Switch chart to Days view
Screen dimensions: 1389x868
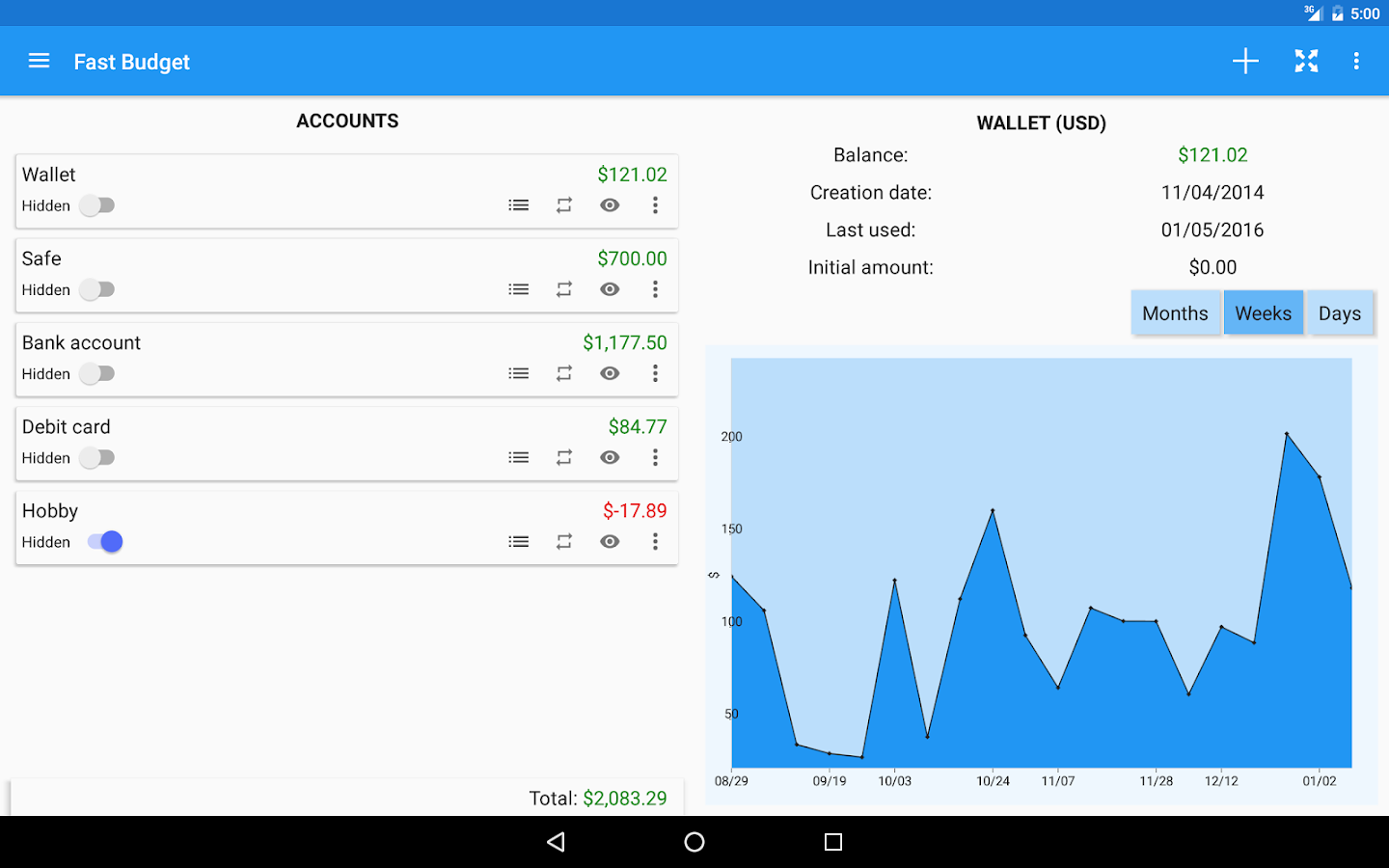click(x=1340, y=313)
